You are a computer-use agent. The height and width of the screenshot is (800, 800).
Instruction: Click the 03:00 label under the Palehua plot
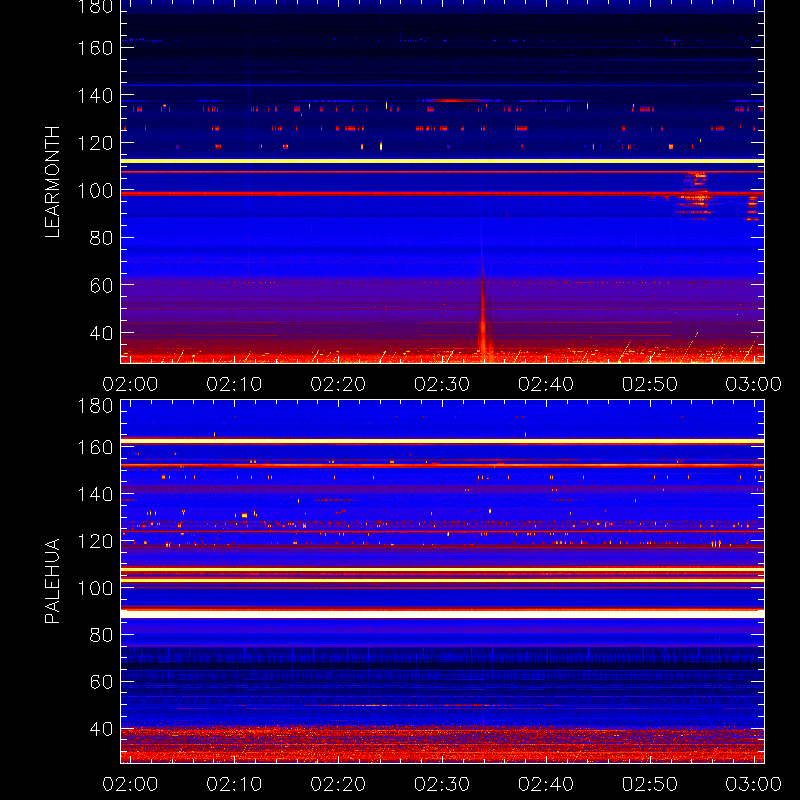[754, 784]
